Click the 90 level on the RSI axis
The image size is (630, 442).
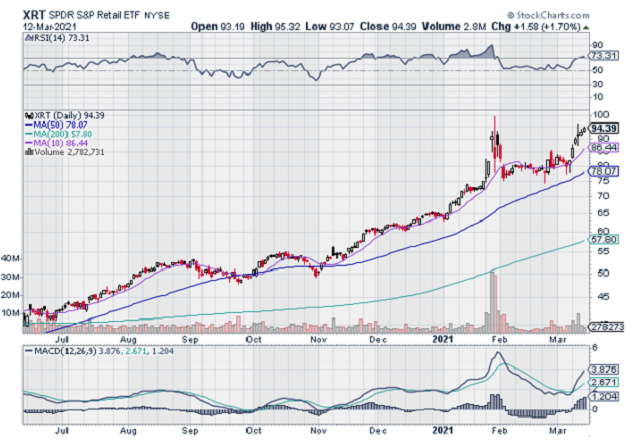point(597,45)
